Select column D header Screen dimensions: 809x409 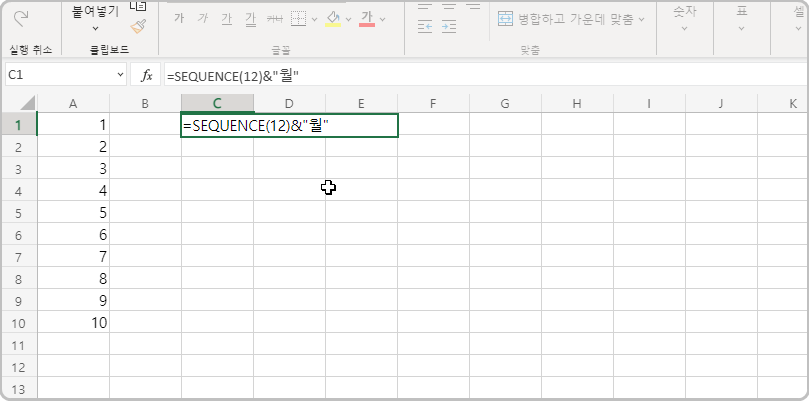pyautogui.click(x=289, y=104)
